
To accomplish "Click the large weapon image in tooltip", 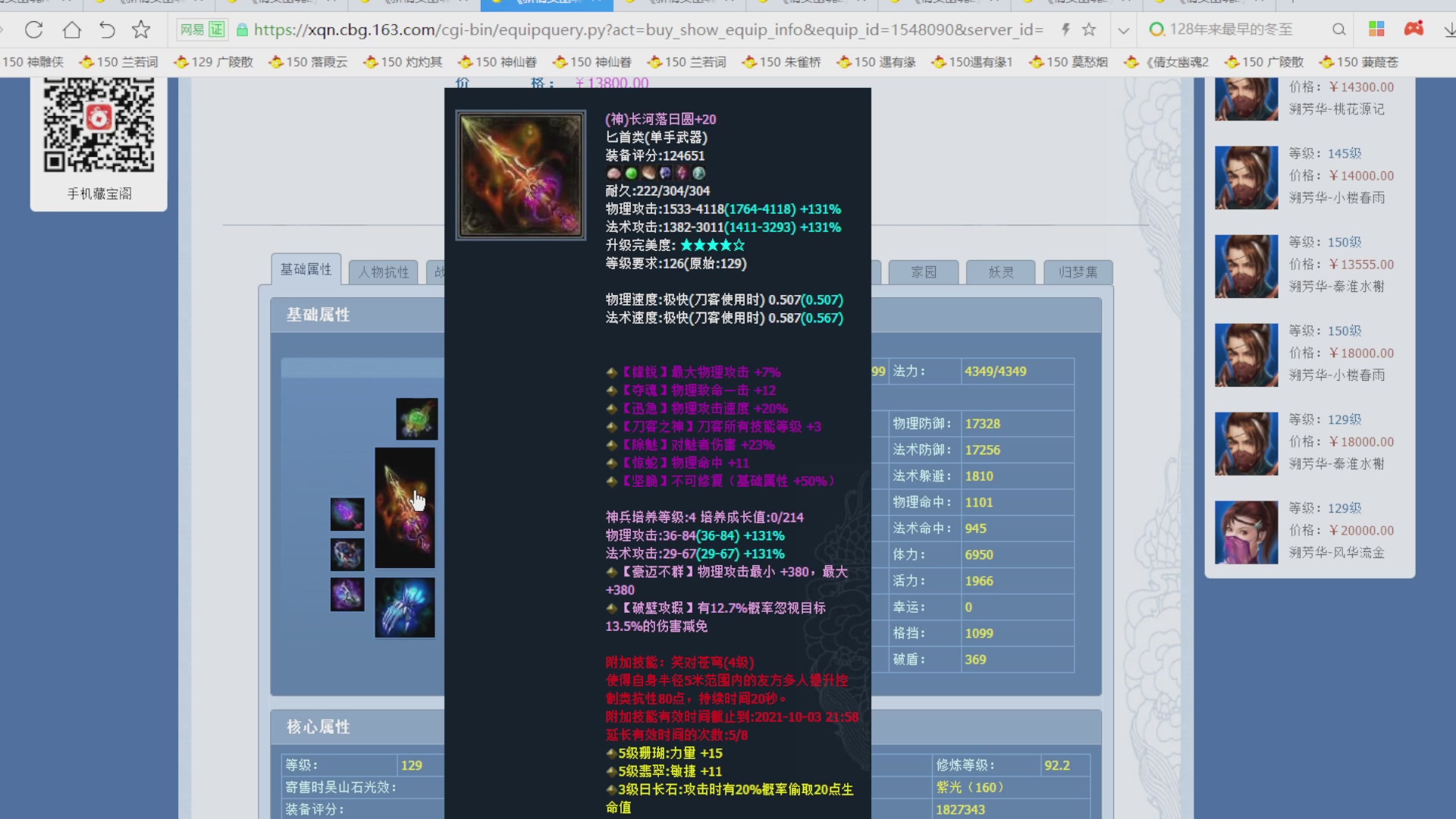I will pos(520,175).
